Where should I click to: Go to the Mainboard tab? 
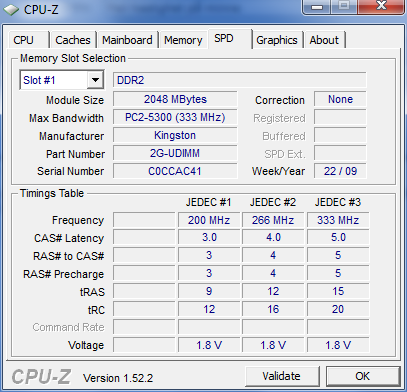point(127,40)
